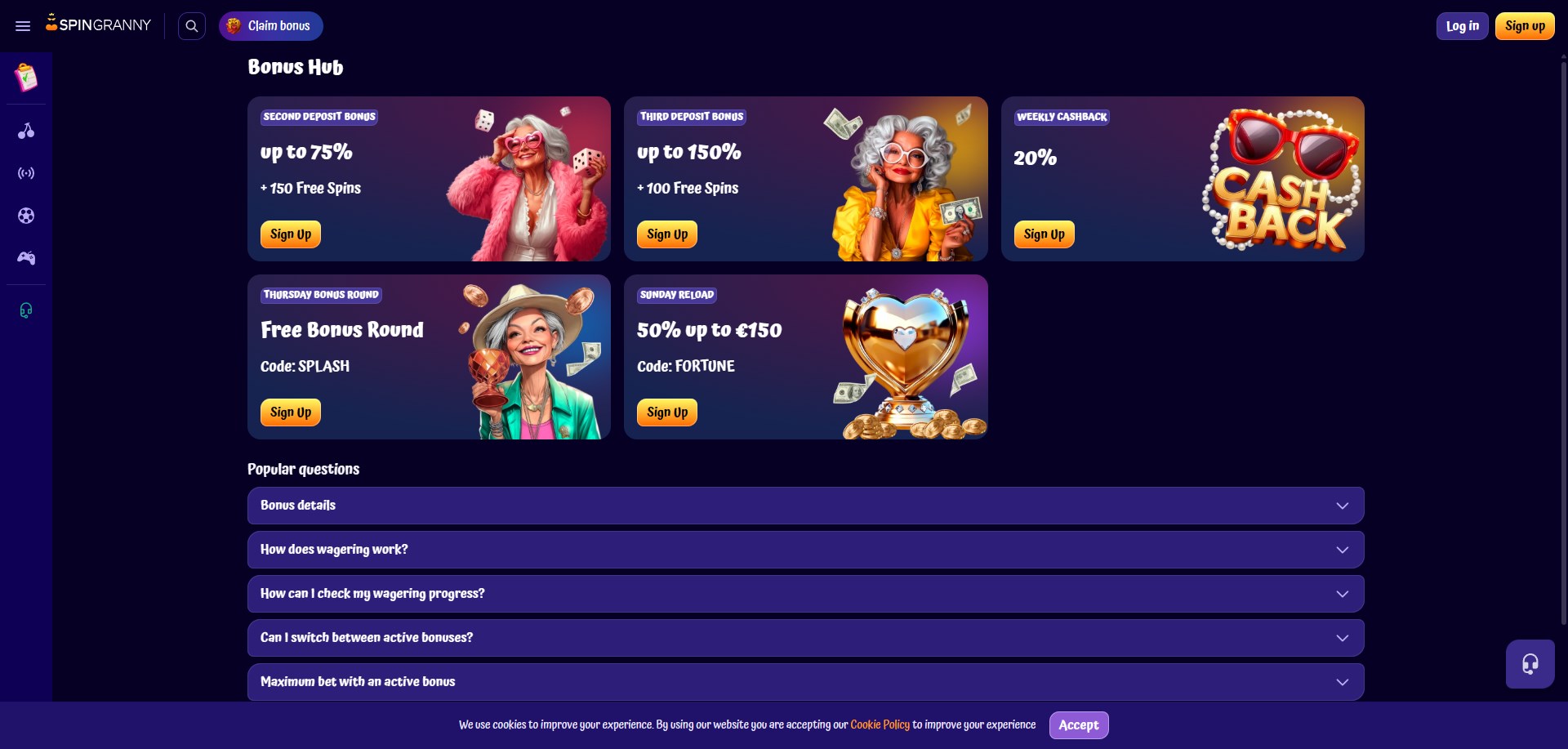Select the live broadcast icon in sidebar
Viewport: 1568px width, 749px height.
(x=26, y=173)
